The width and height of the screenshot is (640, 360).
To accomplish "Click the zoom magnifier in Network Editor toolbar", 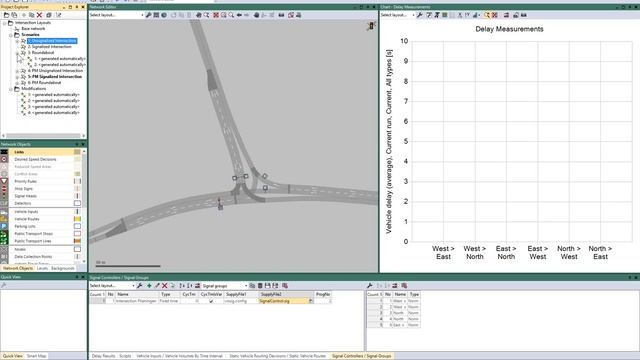I will (231, 15).
